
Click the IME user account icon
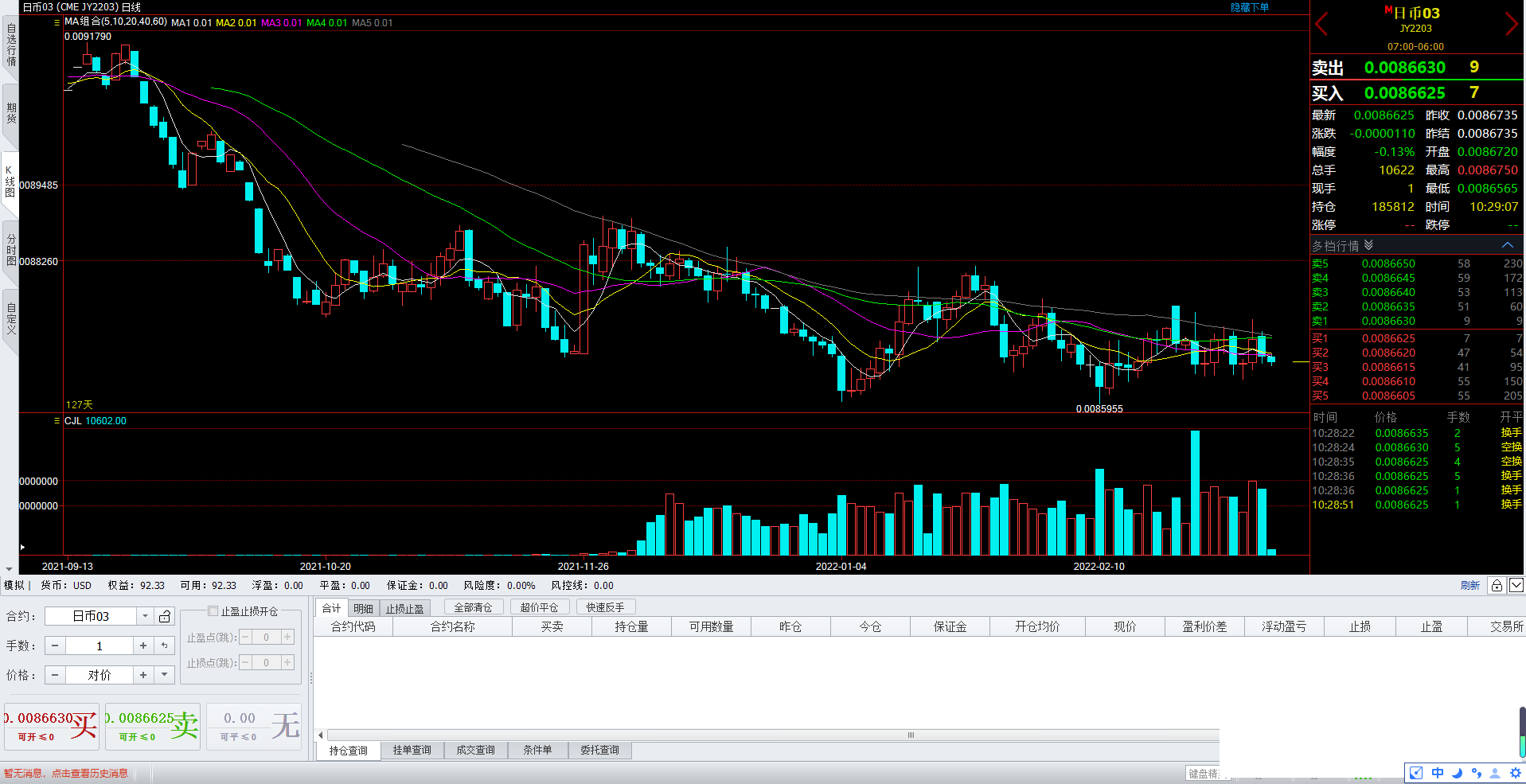[x=1495, y=773]
